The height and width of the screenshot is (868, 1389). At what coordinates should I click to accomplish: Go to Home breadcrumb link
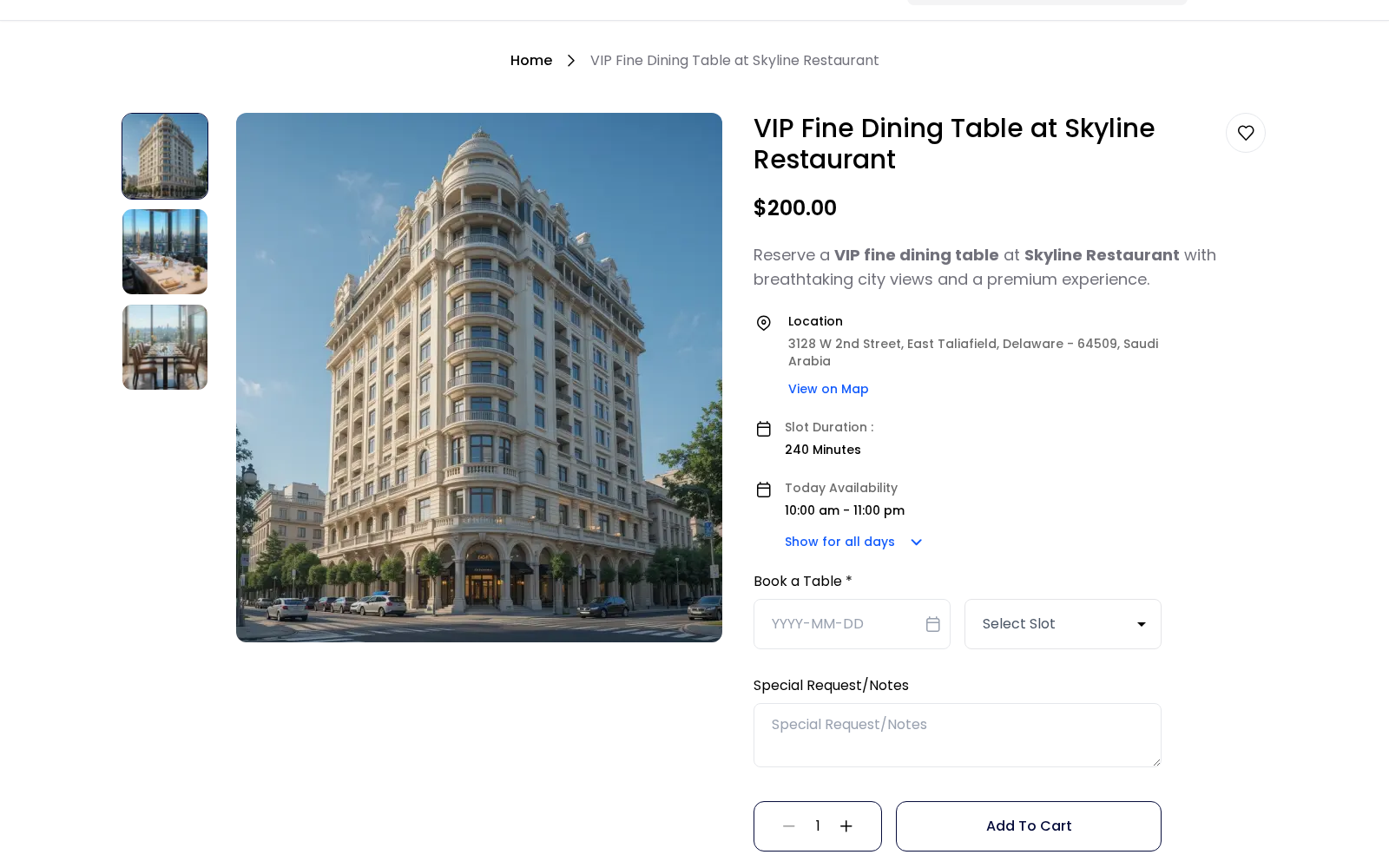[531, 61]
